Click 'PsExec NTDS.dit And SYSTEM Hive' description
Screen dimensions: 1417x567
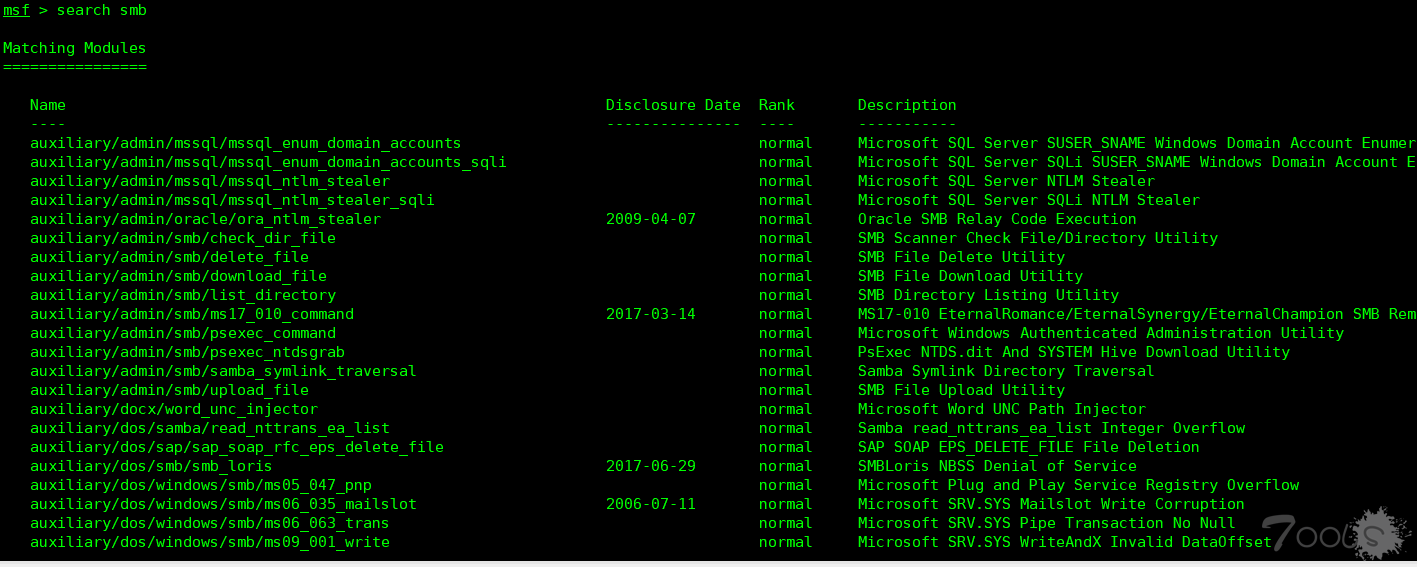pyautogui.click(x=1074, y=352)
